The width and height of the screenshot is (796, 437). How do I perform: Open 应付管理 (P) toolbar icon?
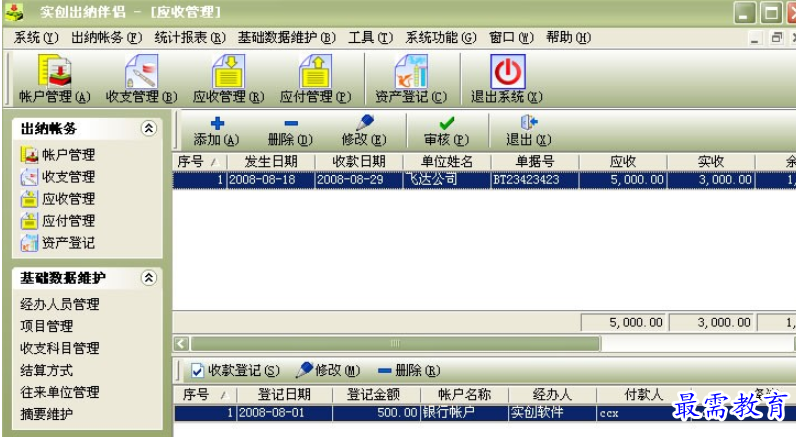(315, 72)
